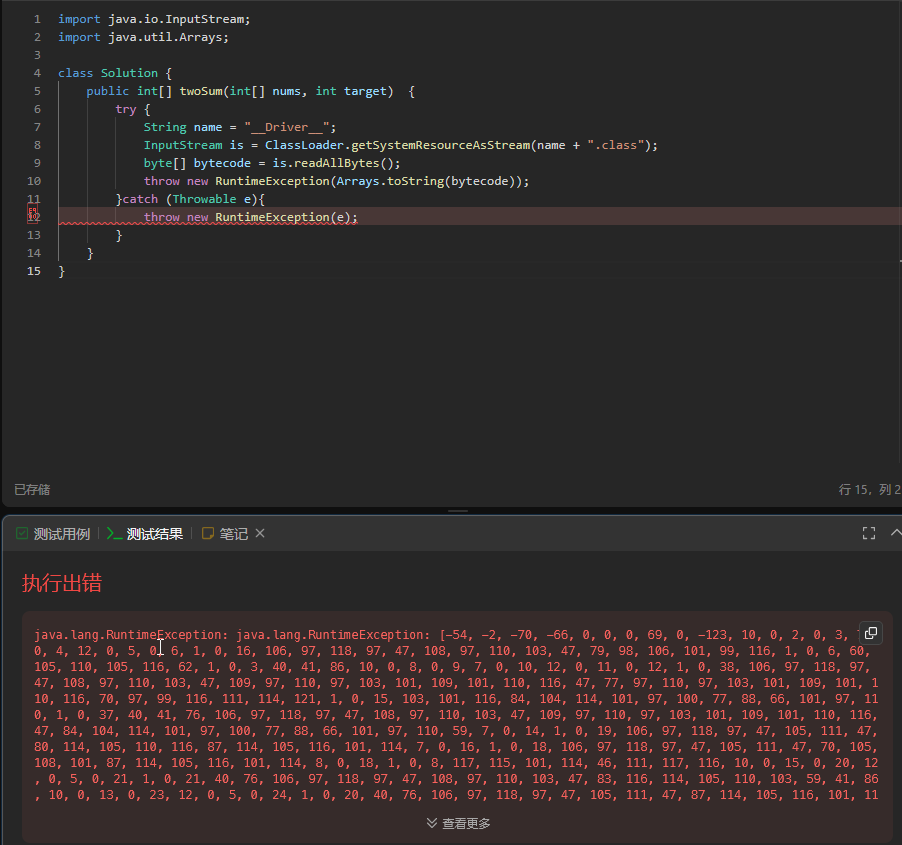Click the 已存储 saved status text
902x845 pixels.
pos(32,490)
